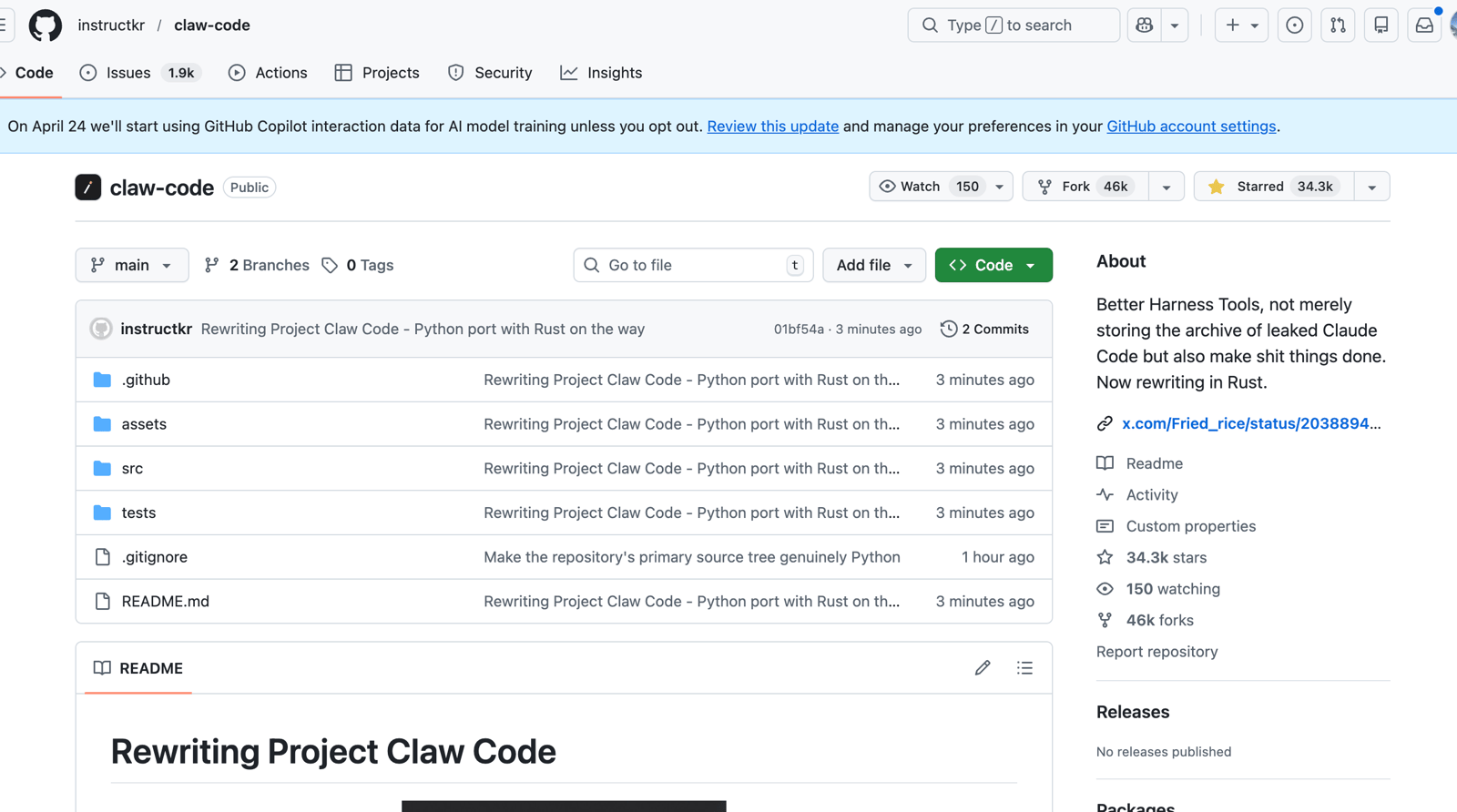Open the Copilot chat icon
The image size is (1457, 812).
[x=1145, y=25]
